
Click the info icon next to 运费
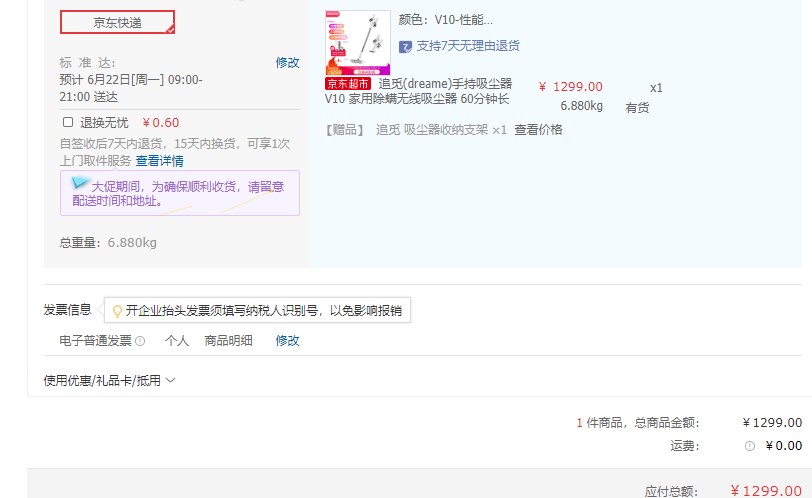click(749, 446)
